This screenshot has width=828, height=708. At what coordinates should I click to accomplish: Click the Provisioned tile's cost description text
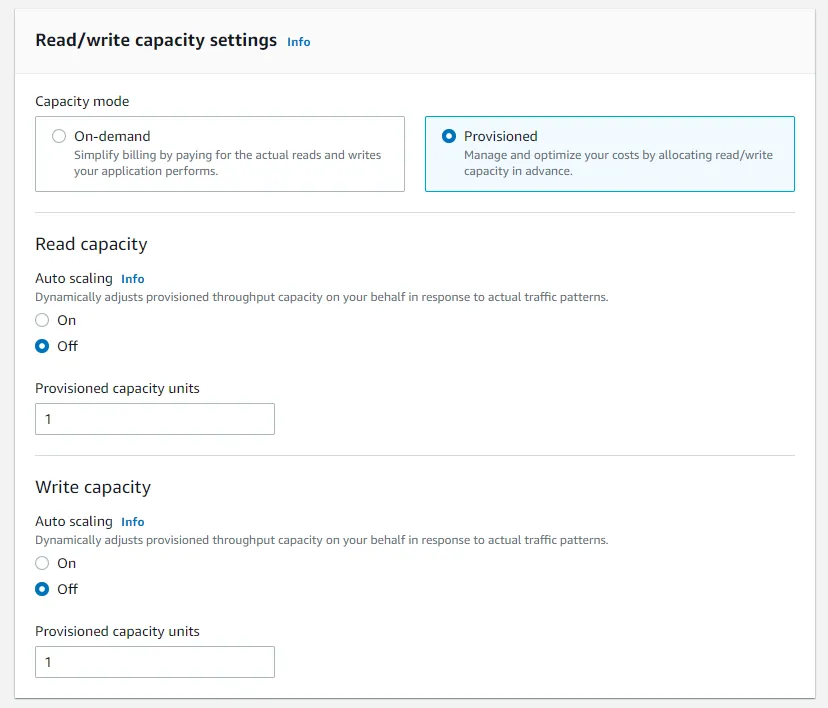pos(617,163)
